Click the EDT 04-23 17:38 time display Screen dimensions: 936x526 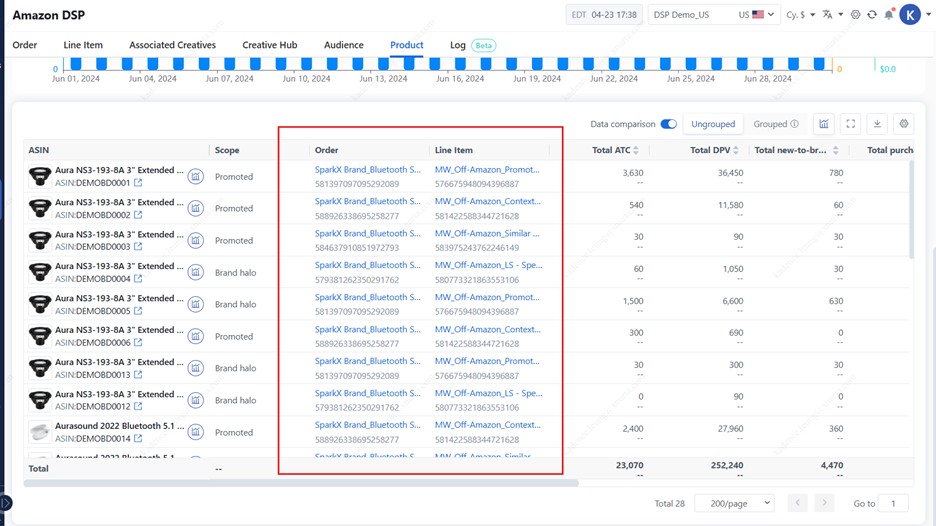pyautogui.click(x=604, y=15)
